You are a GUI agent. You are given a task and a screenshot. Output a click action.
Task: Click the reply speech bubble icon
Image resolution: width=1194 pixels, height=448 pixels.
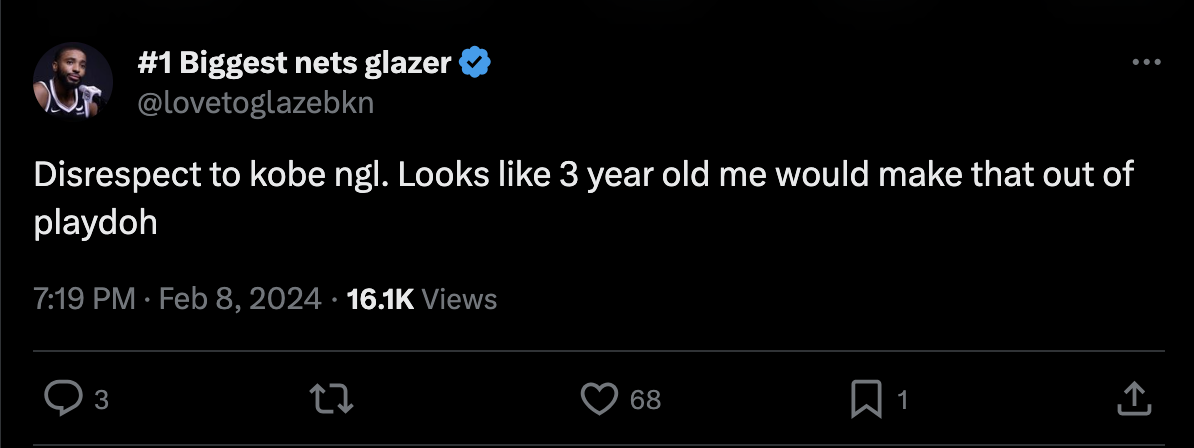click(x=64, y=400)
